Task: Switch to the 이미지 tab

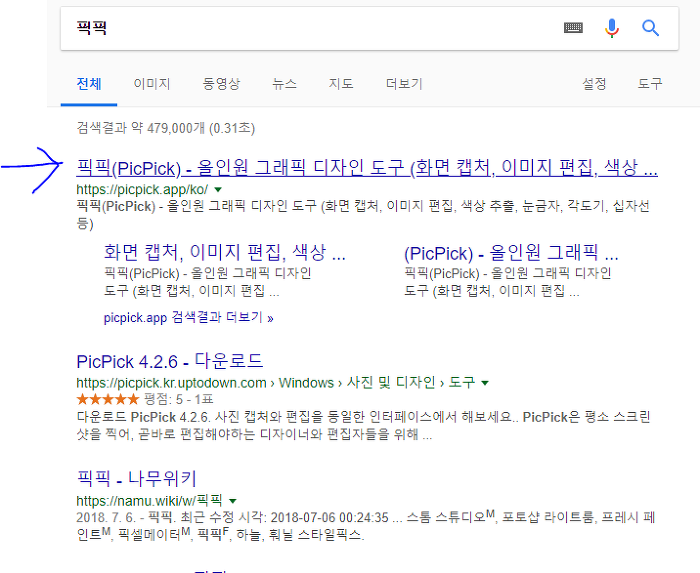Action: click(152, 84)
